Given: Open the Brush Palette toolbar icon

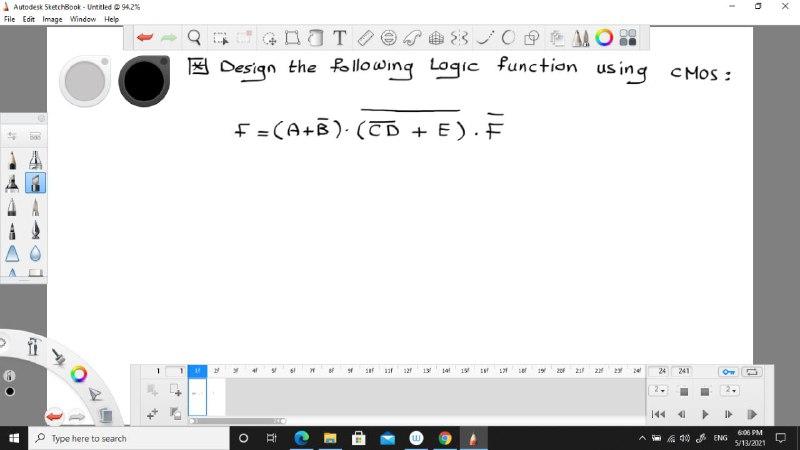Looking at the screenshot, I should tap(581, 38).
